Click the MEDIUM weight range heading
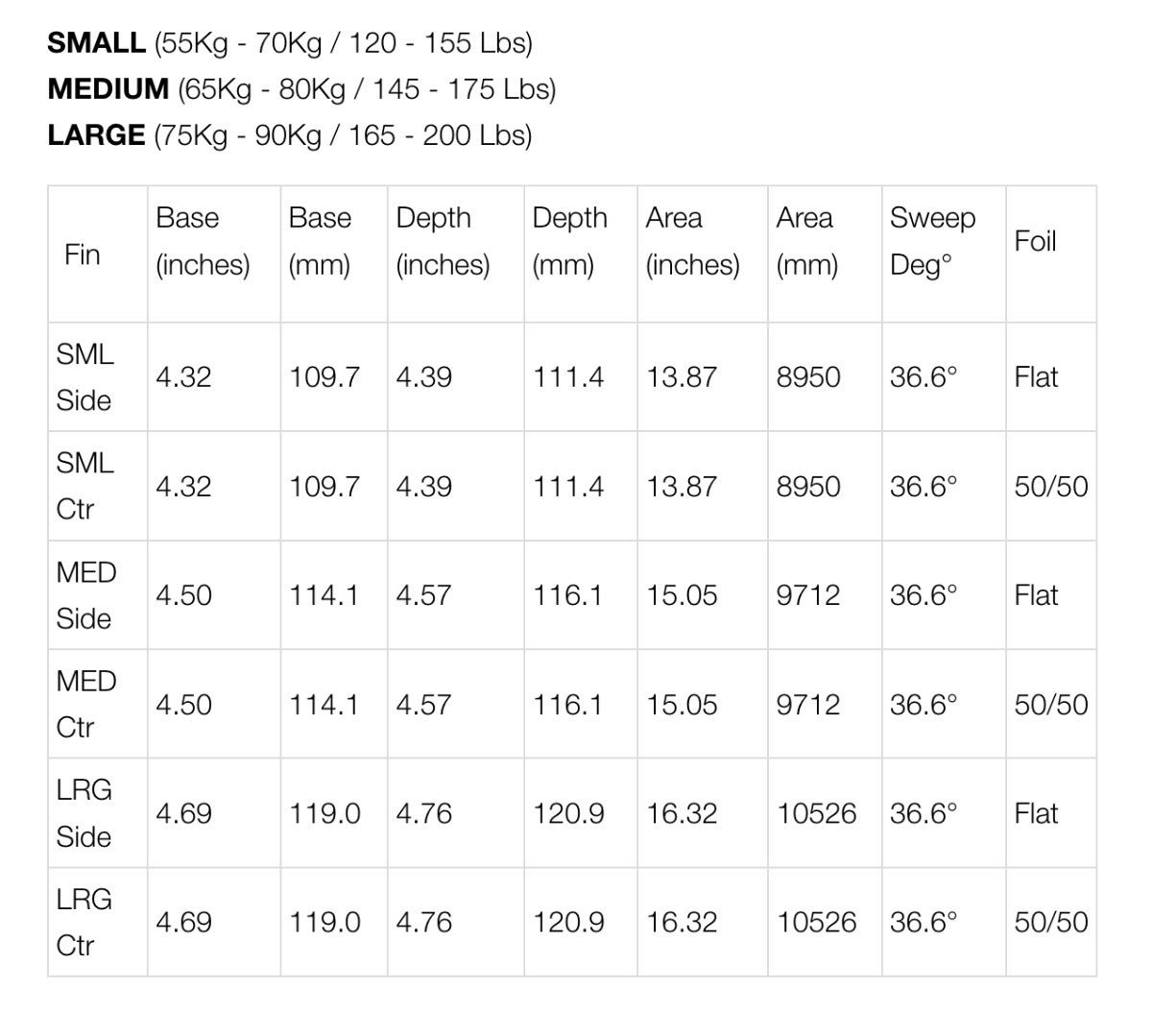 pyautogui.click(x=301, y=89)
